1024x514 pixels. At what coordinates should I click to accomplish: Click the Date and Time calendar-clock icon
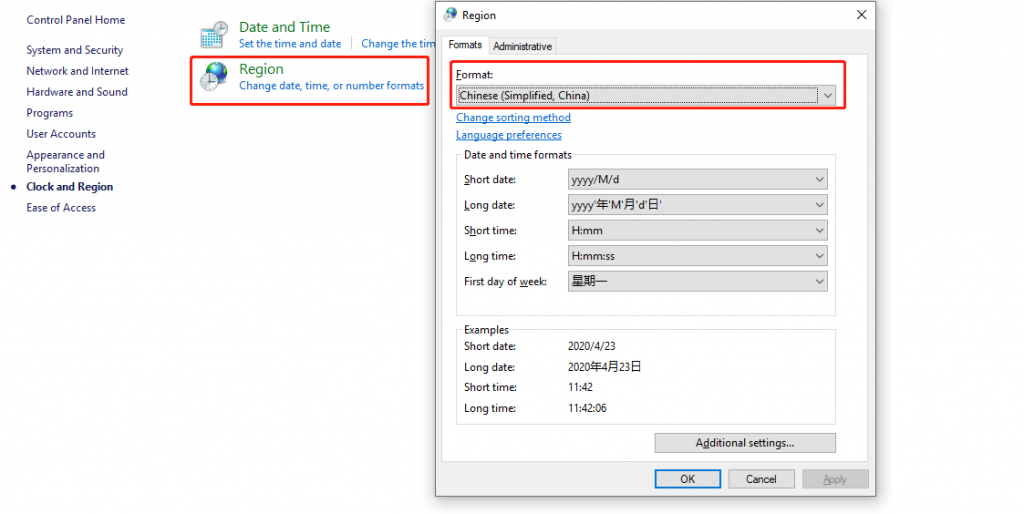[214, 35]
